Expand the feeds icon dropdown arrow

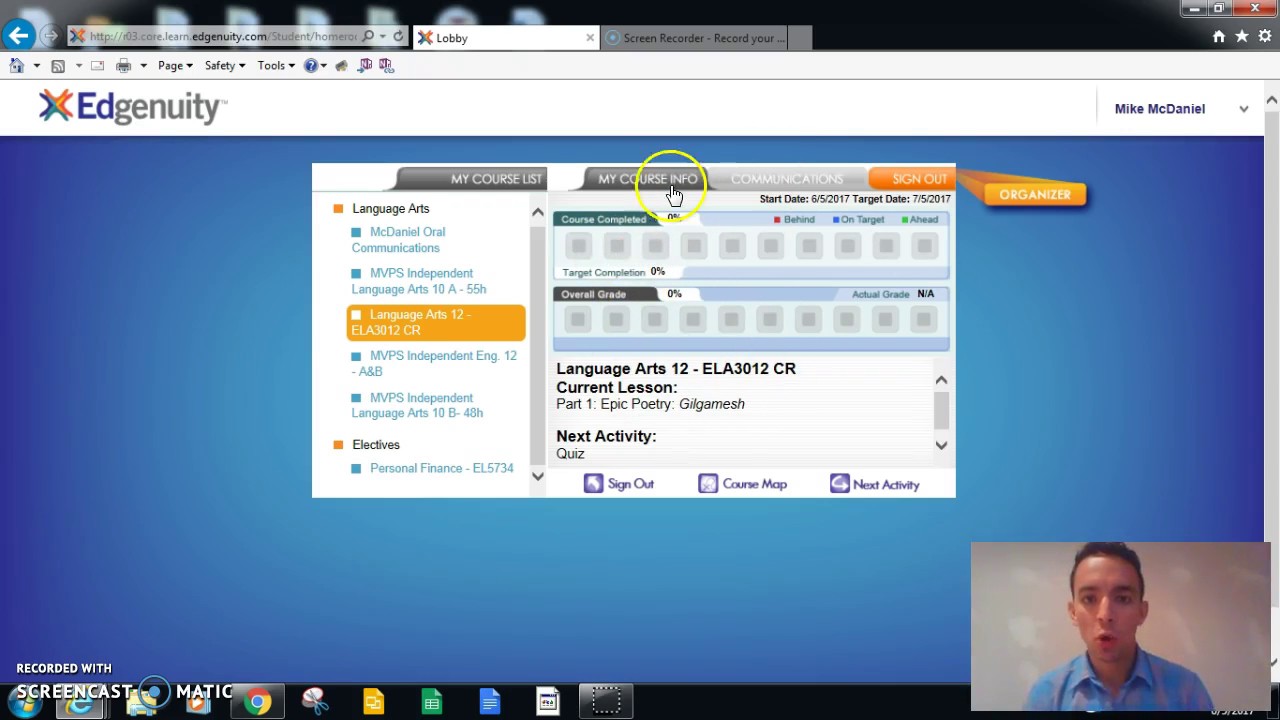click(78, 66)
